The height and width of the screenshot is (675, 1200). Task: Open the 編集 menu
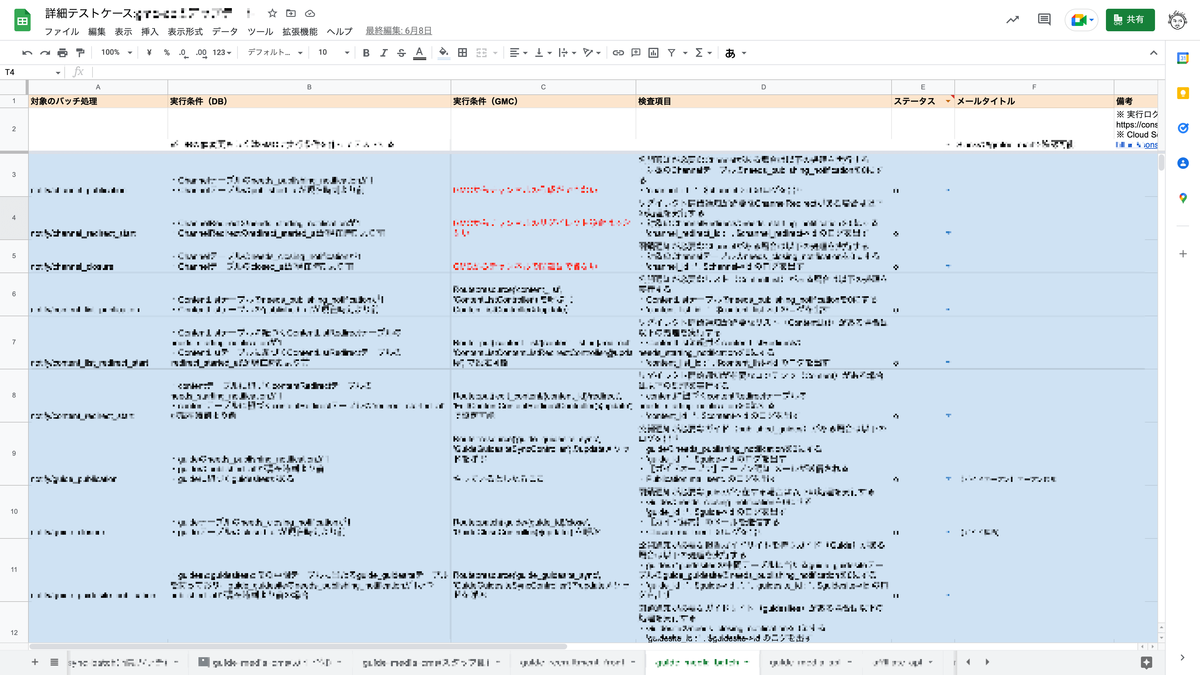click(x=97, y=32)
